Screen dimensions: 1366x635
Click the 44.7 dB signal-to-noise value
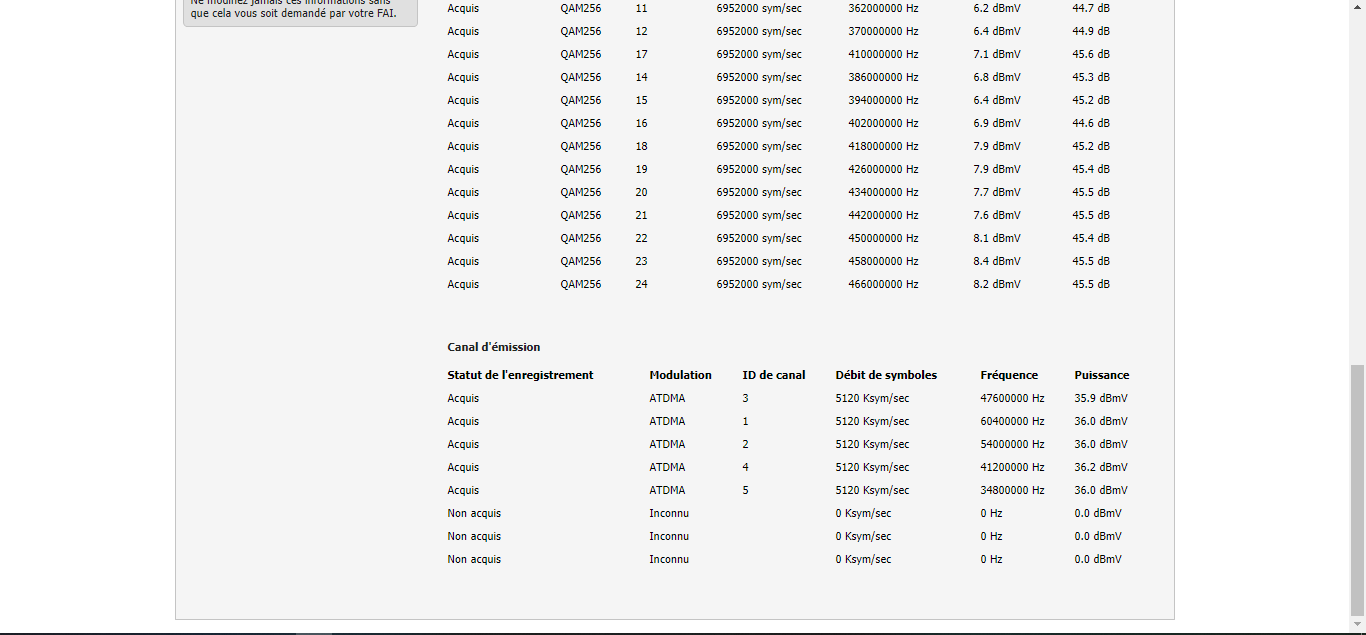(1090, 8)
